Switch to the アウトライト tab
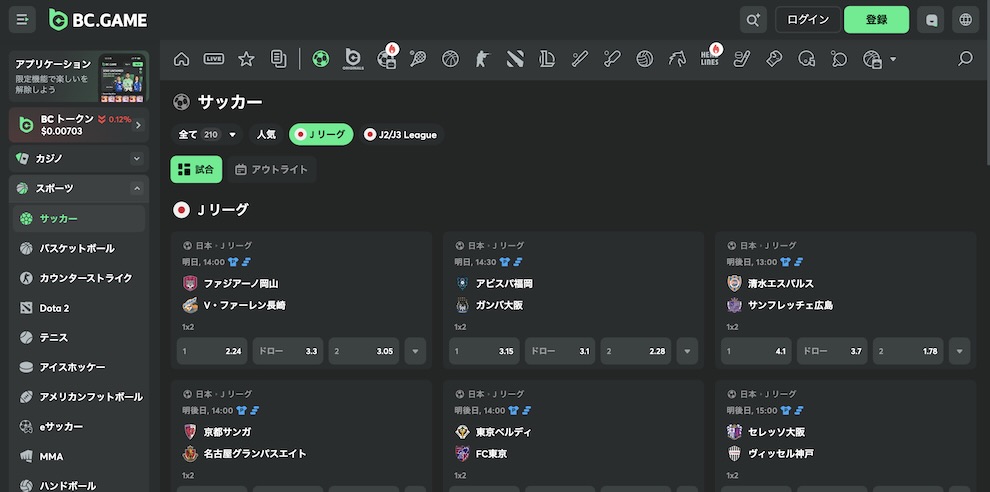This screenshot has height=492, width=990. point(271,169)
